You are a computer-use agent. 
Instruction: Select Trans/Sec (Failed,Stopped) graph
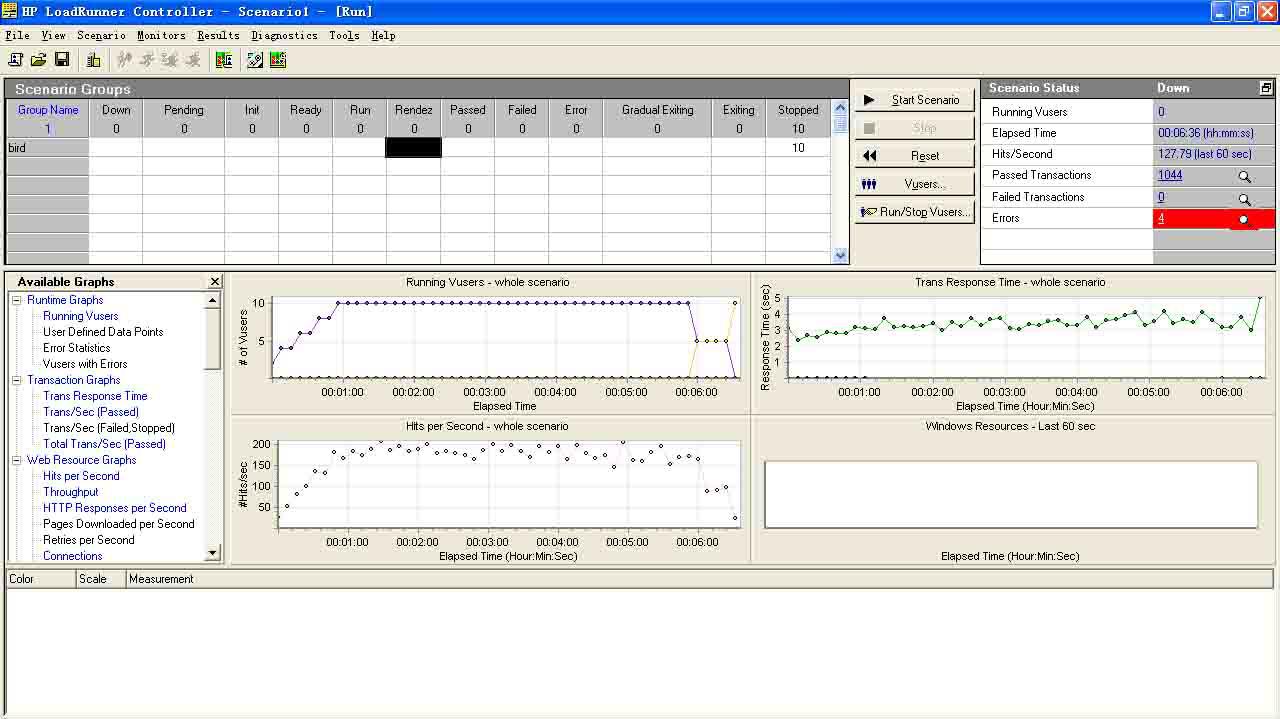click(x=109, y=428)
